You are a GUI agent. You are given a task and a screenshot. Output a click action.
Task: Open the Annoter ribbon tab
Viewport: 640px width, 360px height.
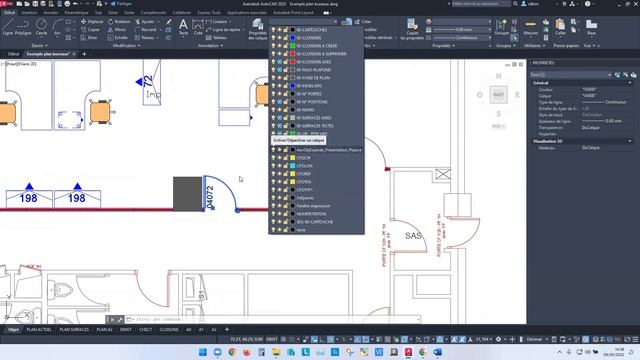(51, 13)
